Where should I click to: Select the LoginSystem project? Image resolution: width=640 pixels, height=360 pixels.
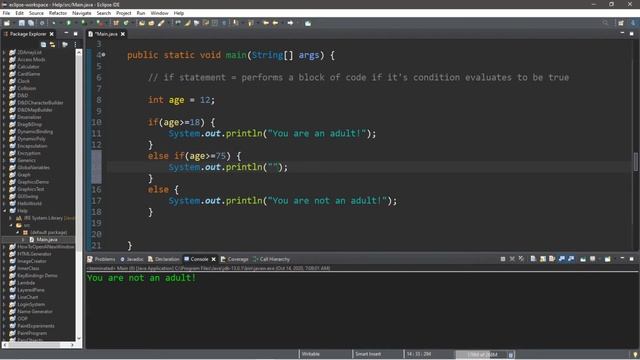tap(31, 304)
